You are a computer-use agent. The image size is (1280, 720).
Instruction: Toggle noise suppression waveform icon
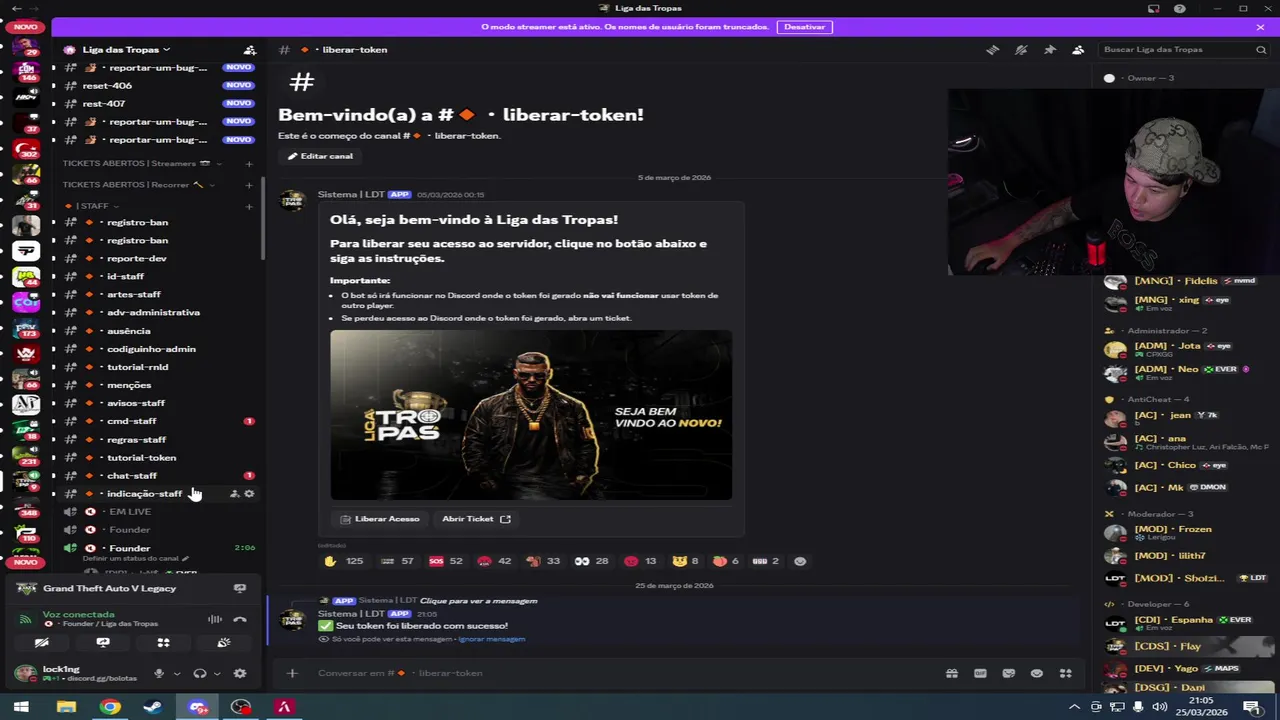pyautogui.click(x=214, y=619)
